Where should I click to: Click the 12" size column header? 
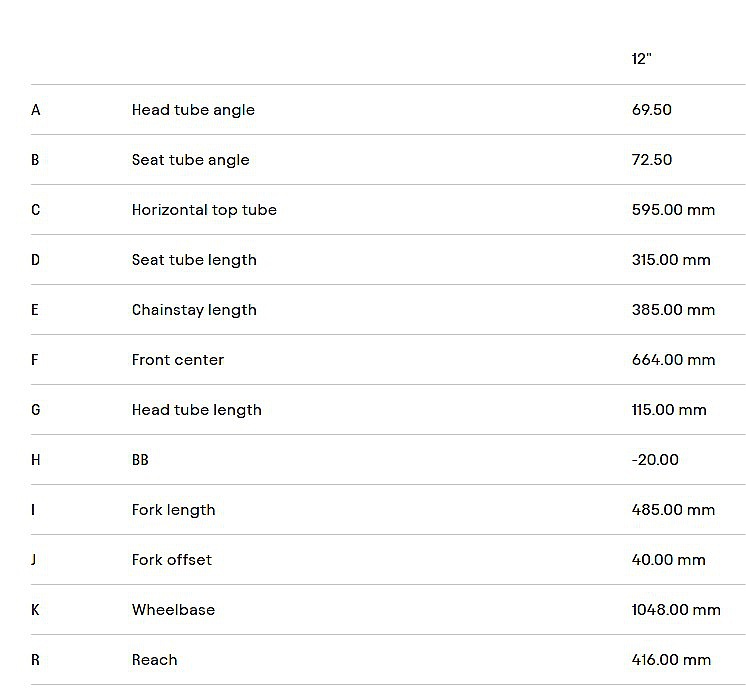coord(642,59)
